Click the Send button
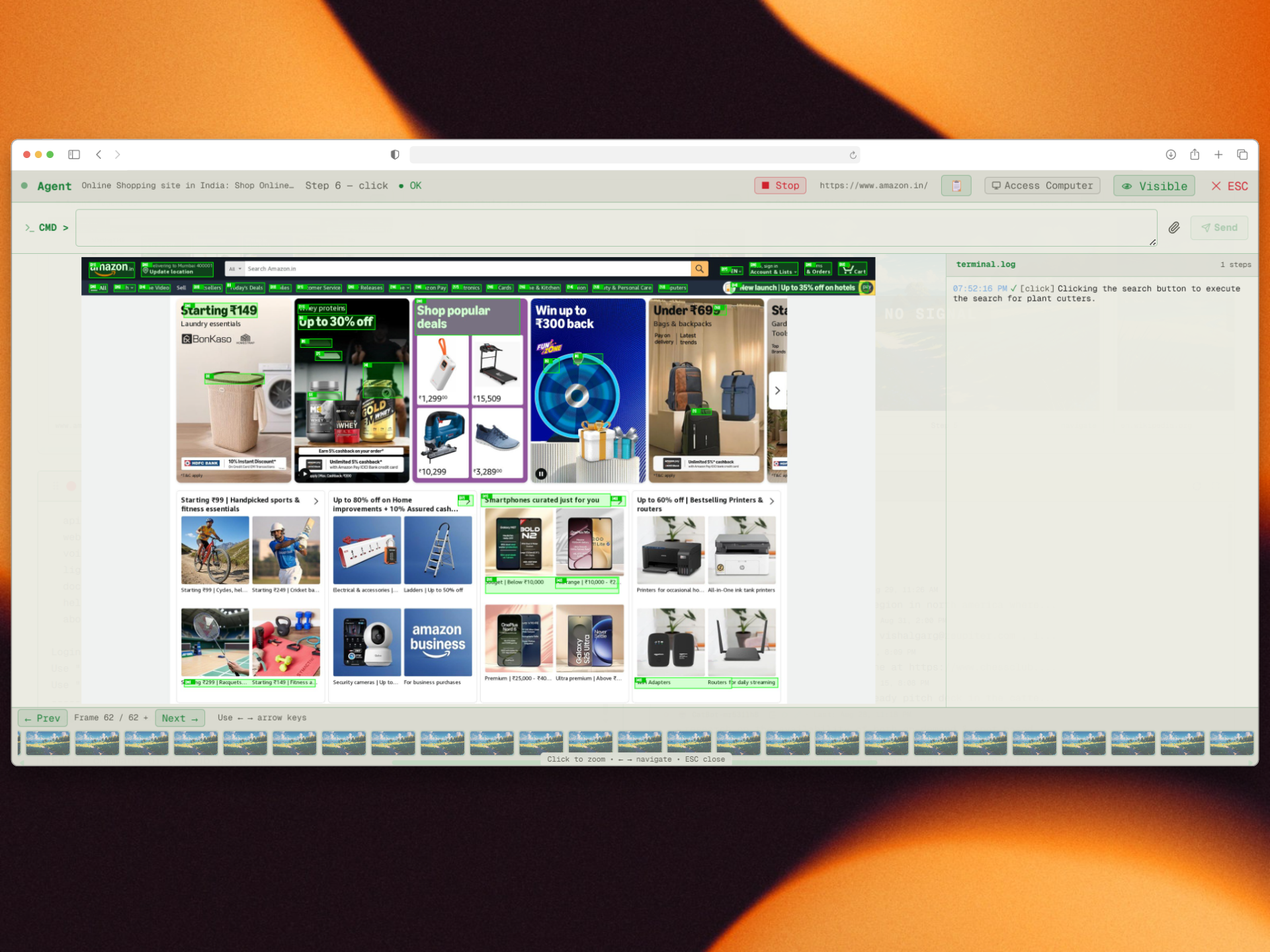Screen dimensions: 1270x952 (1220, 227)
